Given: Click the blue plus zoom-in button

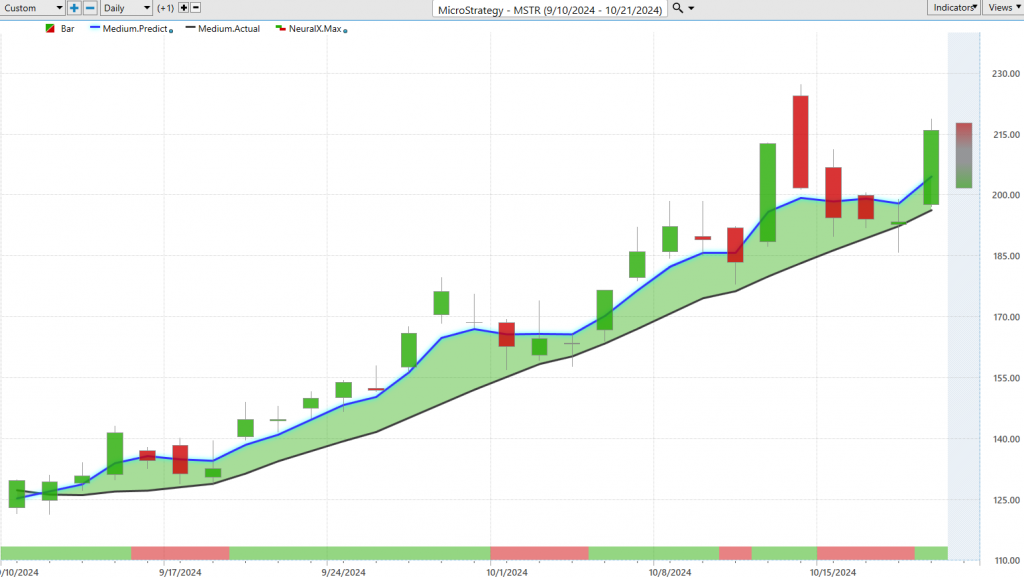Looking at the screenshot, I should (74, 8).
